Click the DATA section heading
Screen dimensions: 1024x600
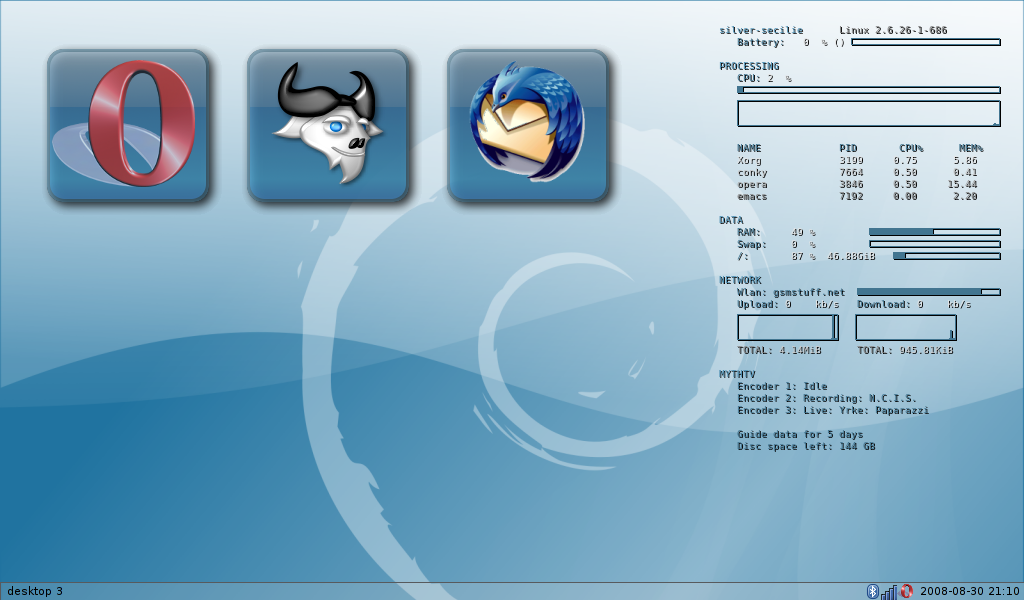coord(731,220)
